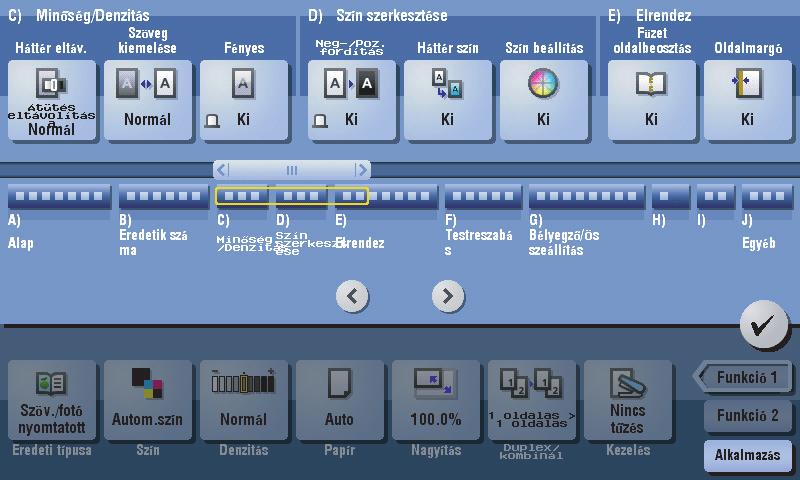
Task: Open the Háttér szín background color setting
Action: 448,100
